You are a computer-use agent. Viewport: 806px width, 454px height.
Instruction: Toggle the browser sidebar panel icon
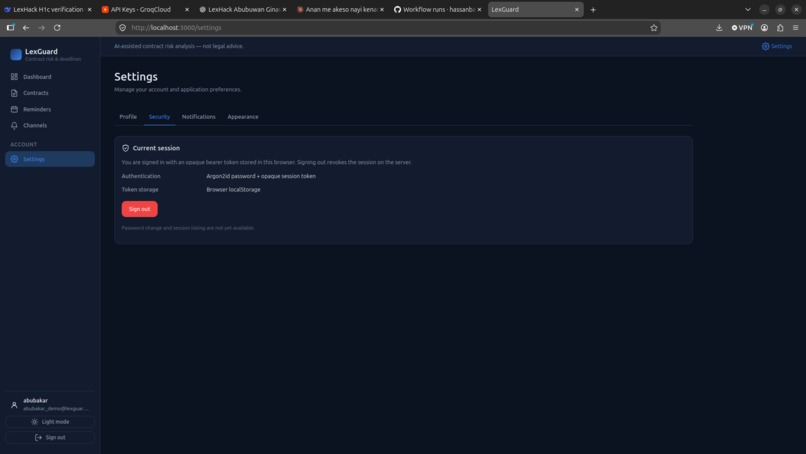tap(10, 28)
